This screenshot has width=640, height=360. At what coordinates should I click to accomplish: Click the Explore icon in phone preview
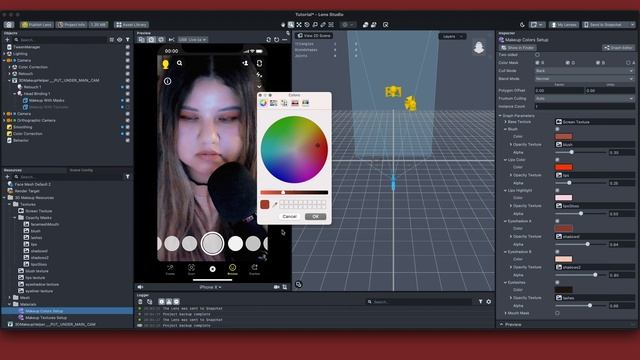coord(254,269)
